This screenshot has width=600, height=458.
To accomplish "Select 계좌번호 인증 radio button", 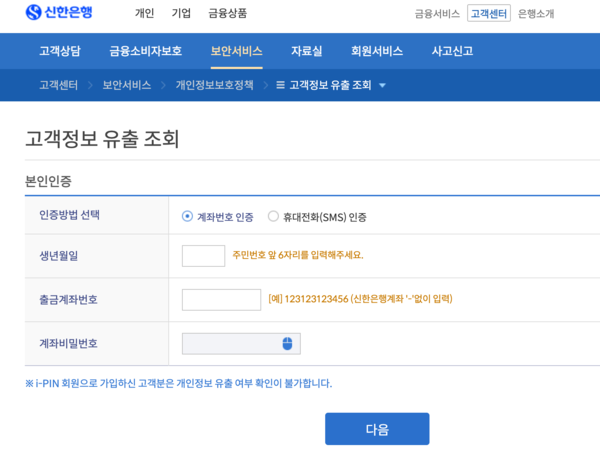I will point(187,217).
